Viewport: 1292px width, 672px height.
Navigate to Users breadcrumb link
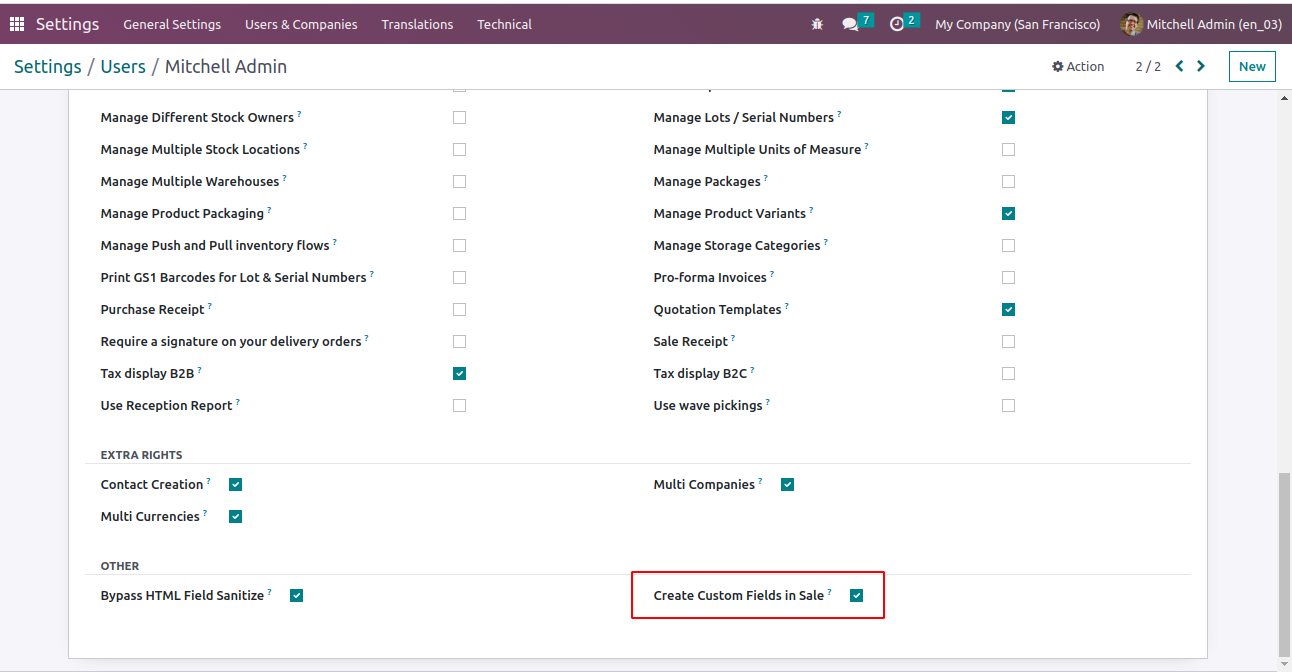[x=123, y=66]
